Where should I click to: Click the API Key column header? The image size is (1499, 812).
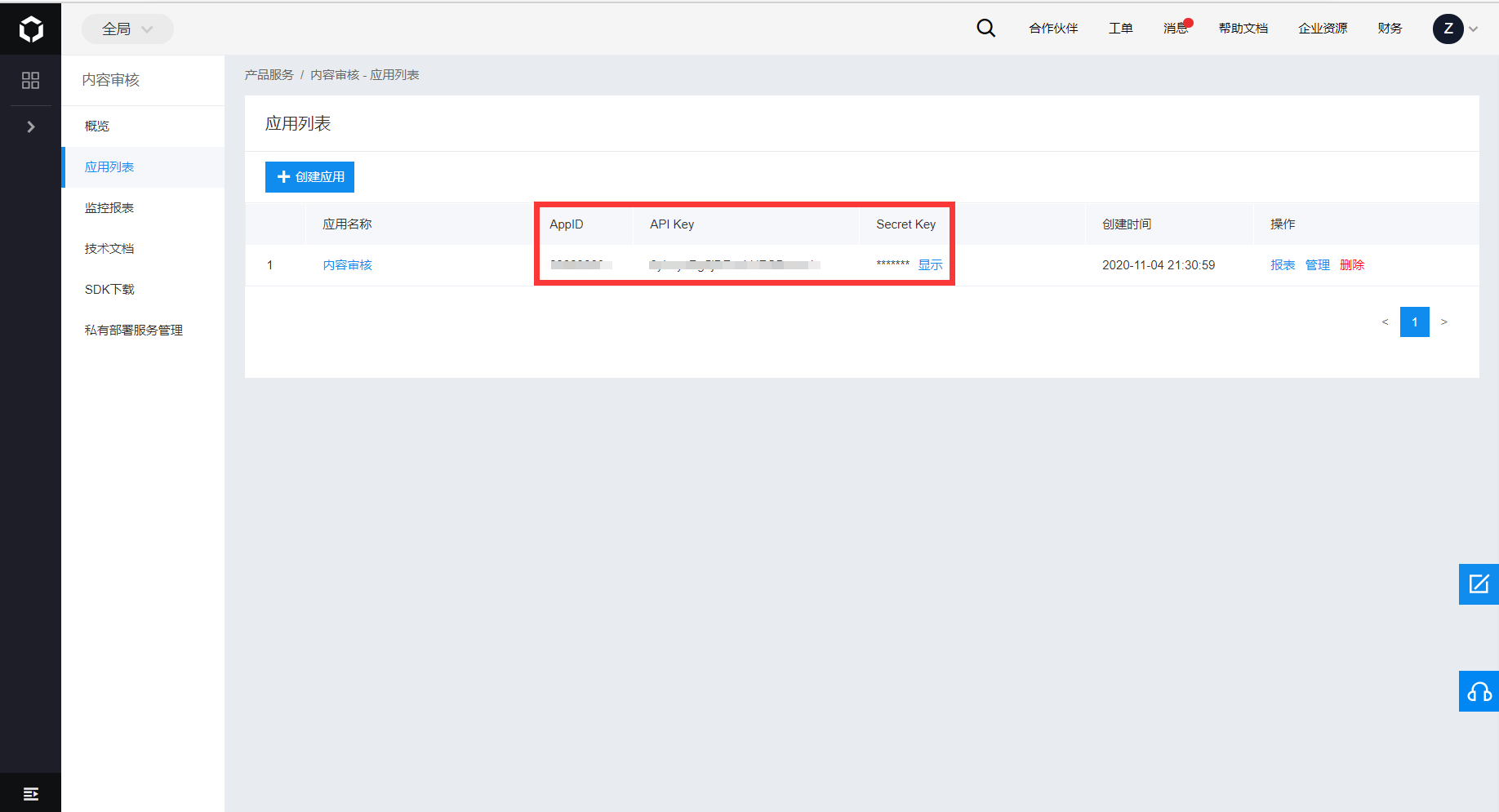pos(672,224)
